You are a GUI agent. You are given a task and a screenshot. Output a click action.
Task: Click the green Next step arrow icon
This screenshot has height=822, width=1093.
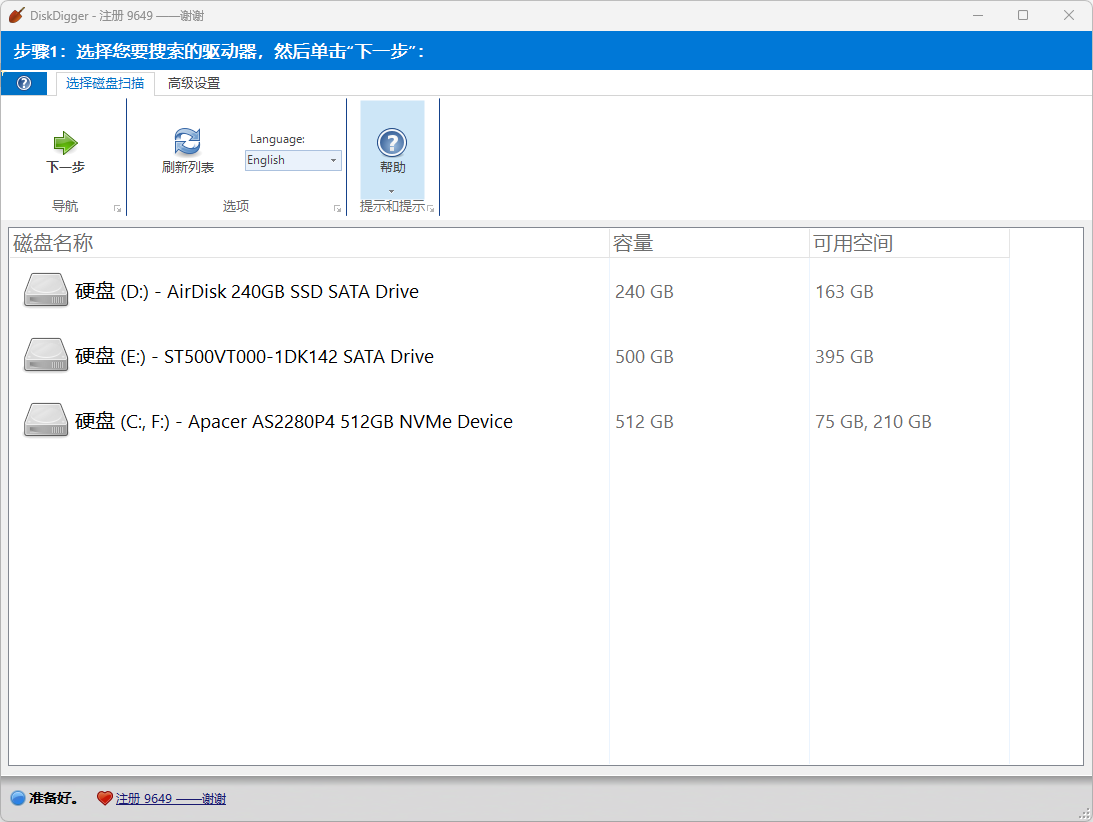click(x=66, y=143)
